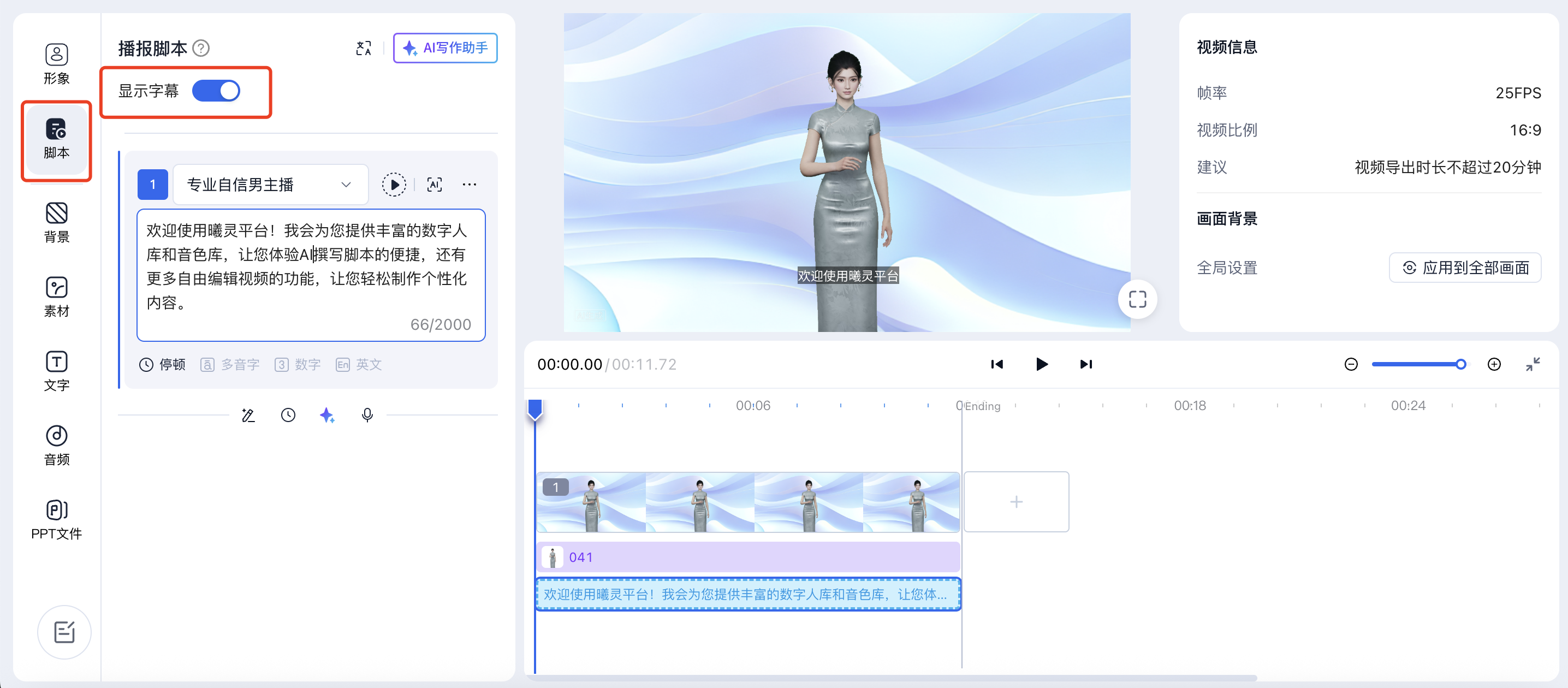Open the three-dot more options menu
The height and width of the screenshot is (688, 1568).
pyautogui.click(x=470, y=185)
